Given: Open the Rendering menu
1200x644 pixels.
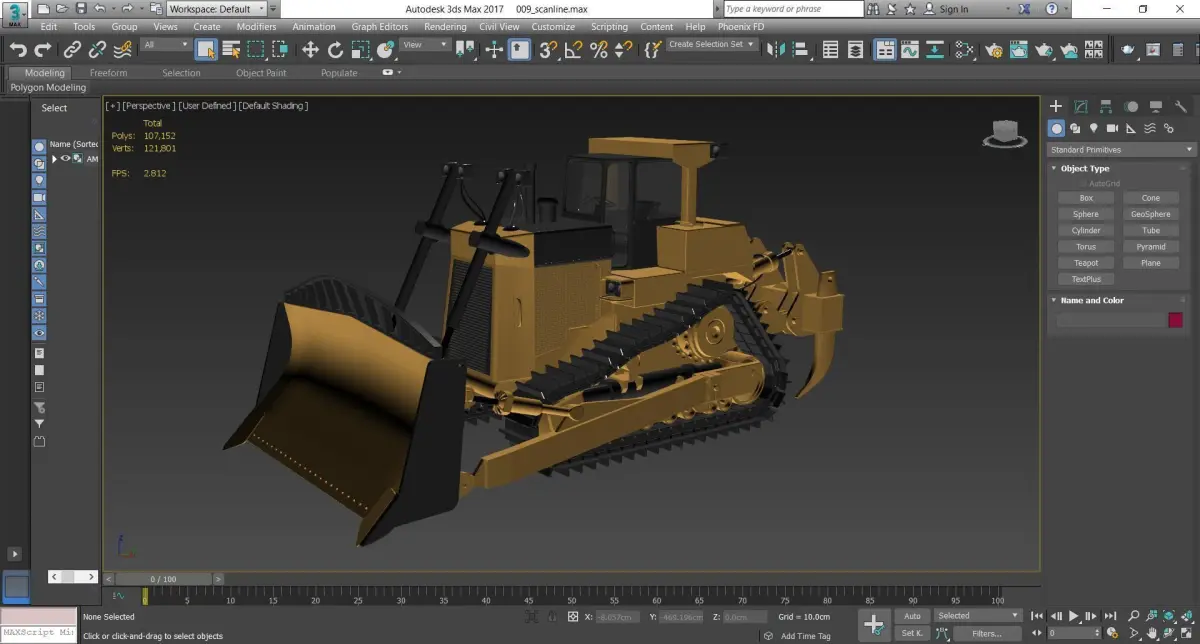Looking at the screenshot, I should pos(445,27).
